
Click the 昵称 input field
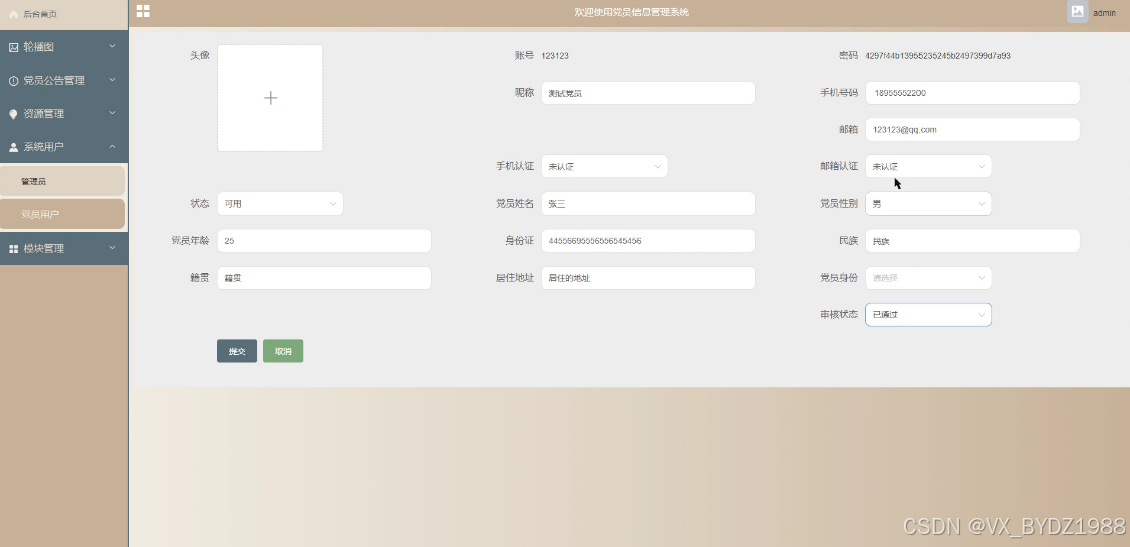648,93
